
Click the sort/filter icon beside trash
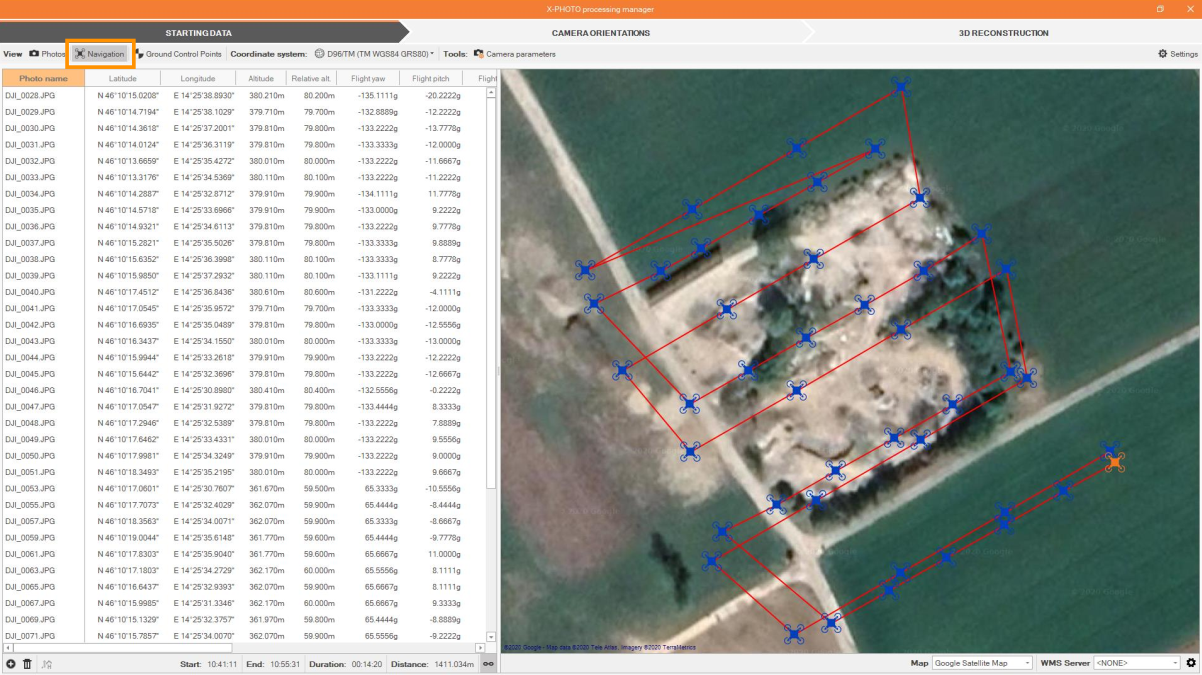pos(46,664)
